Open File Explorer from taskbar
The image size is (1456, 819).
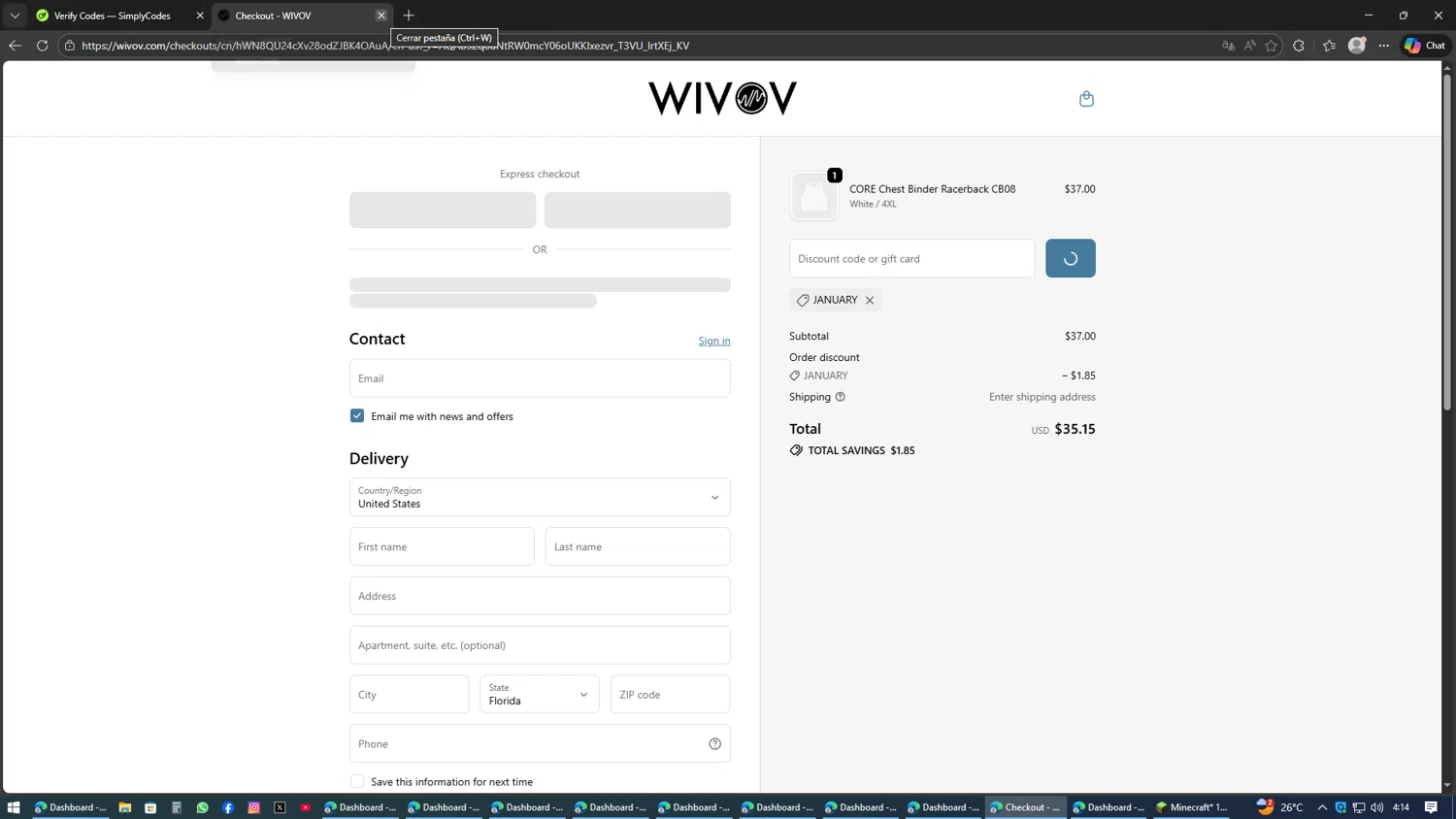click(x=125, y=807)
